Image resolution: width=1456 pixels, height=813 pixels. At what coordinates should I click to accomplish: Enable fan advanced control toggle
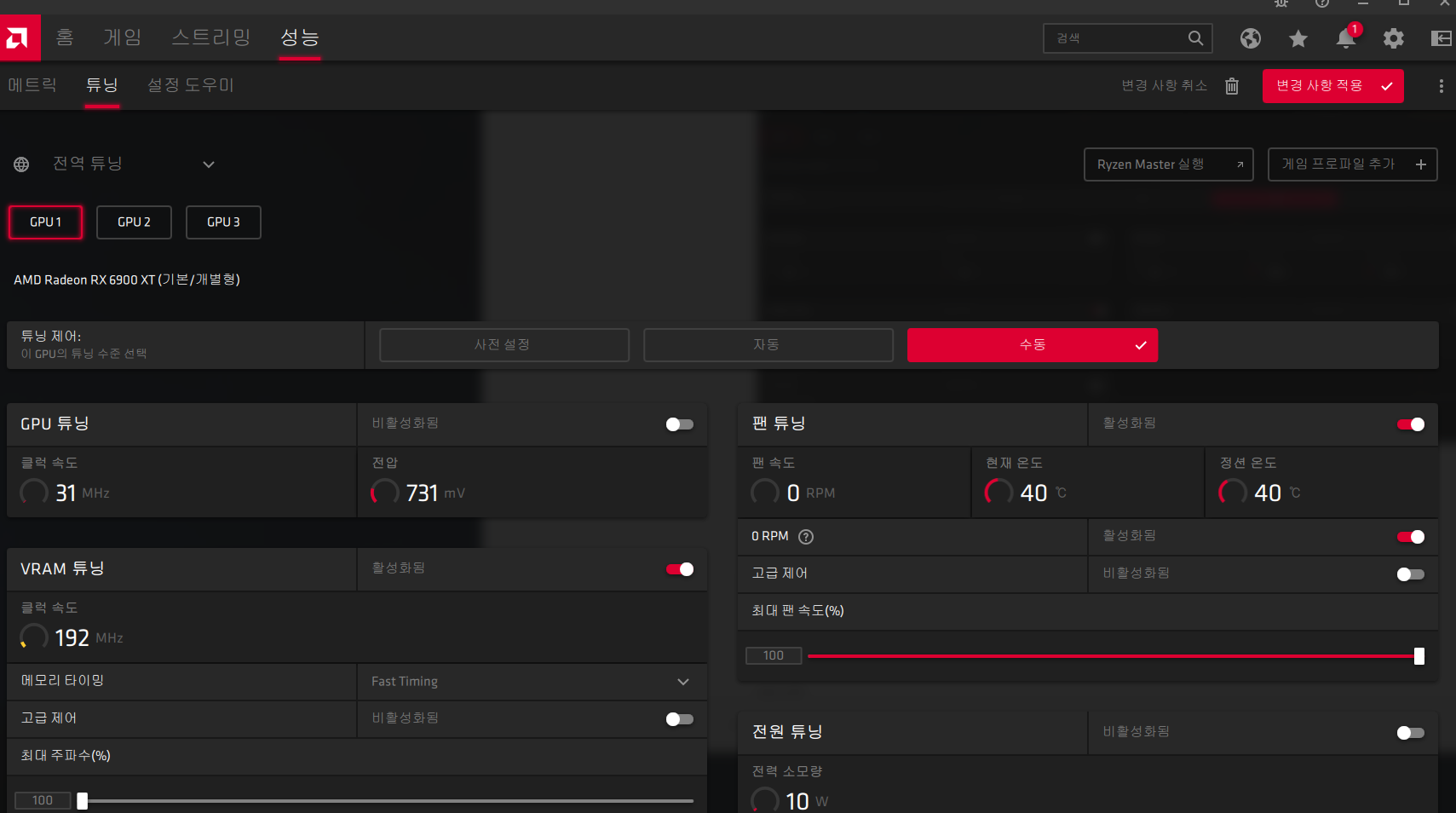(1410, 574)
